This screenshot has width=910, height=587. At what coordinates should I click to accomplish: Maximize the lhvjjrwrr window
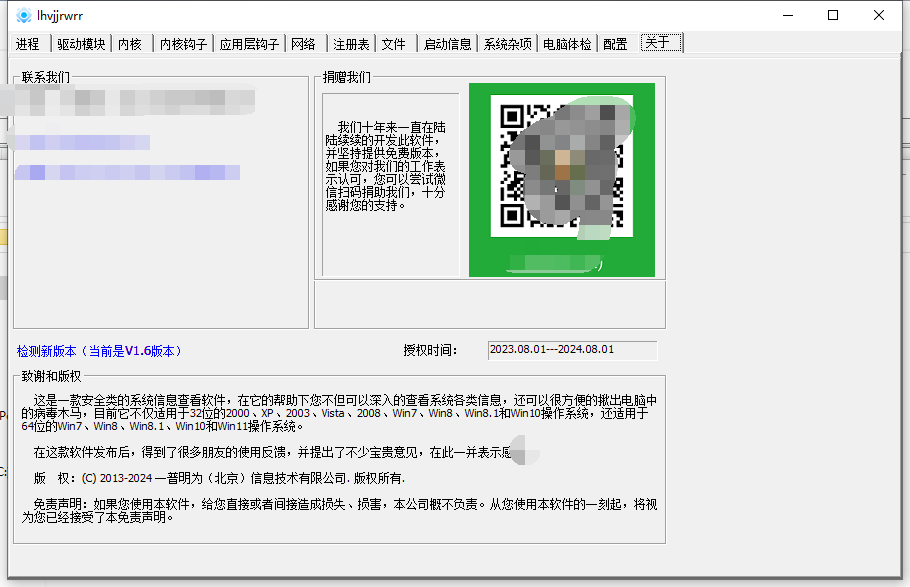coord(833,16)
